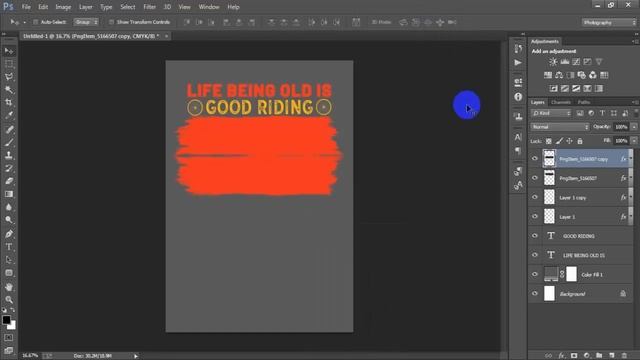Image resolution: width=640 pixels, height=360 pixels.
Task: Click the foreground color swatch
Action: (x=6, y=320)
